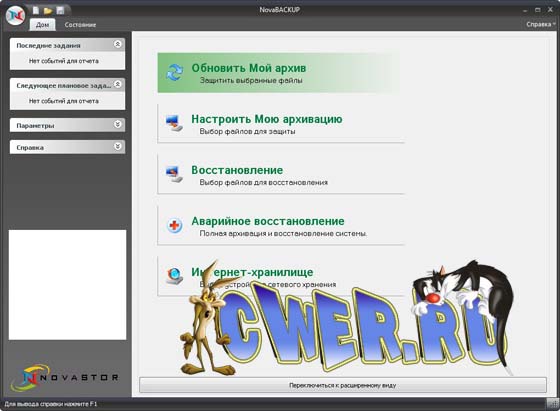This screenshot has height=411, width=560.
Task: Open the yellow folder icon in quick toolbar
Action: click(48, 11)
